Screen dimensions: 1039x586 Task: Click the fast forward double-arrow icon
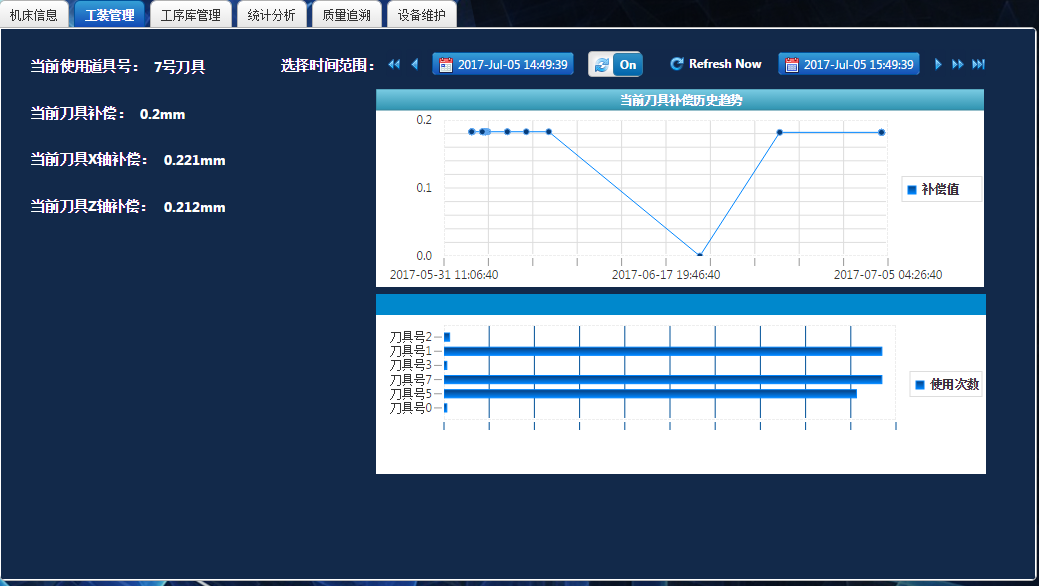[957, 64]
